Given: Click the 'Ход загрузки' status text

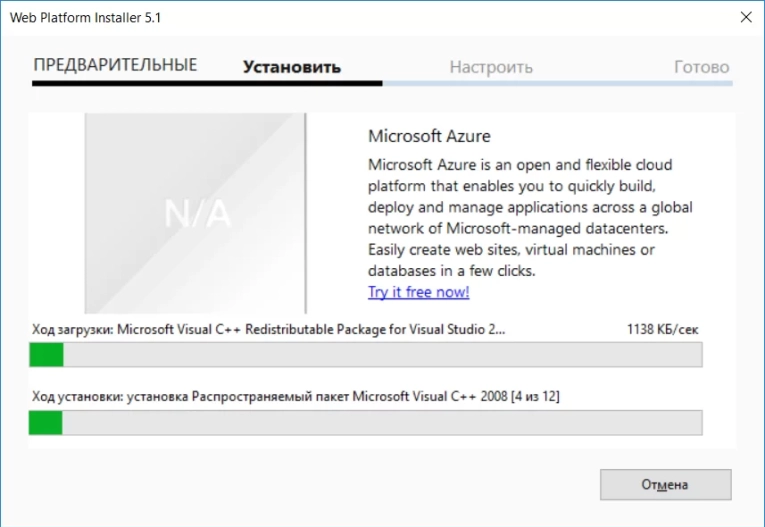Looking at the screenshot, I should 269,329.
